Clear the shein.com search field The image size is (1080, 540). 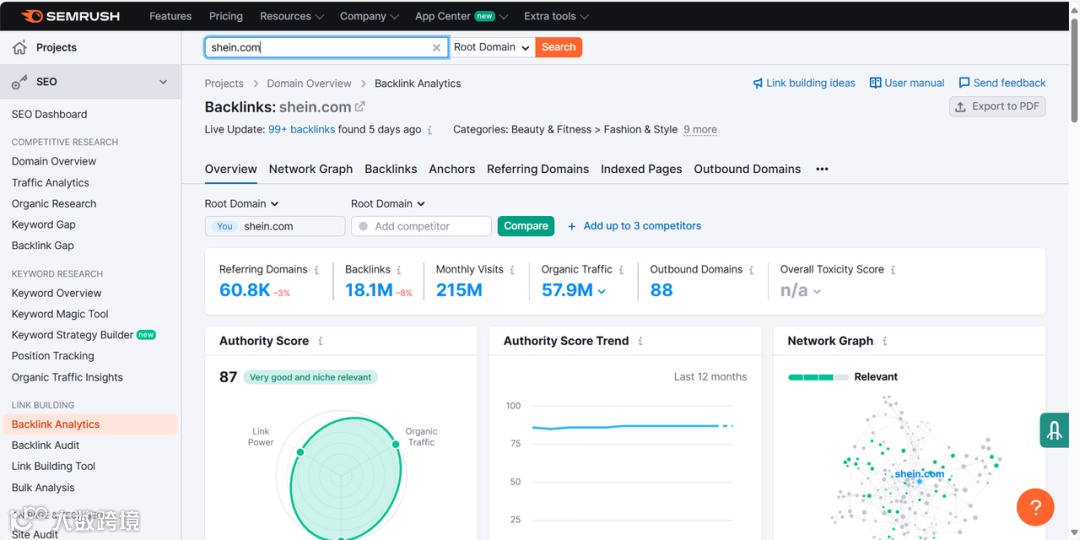coord(436,48)
